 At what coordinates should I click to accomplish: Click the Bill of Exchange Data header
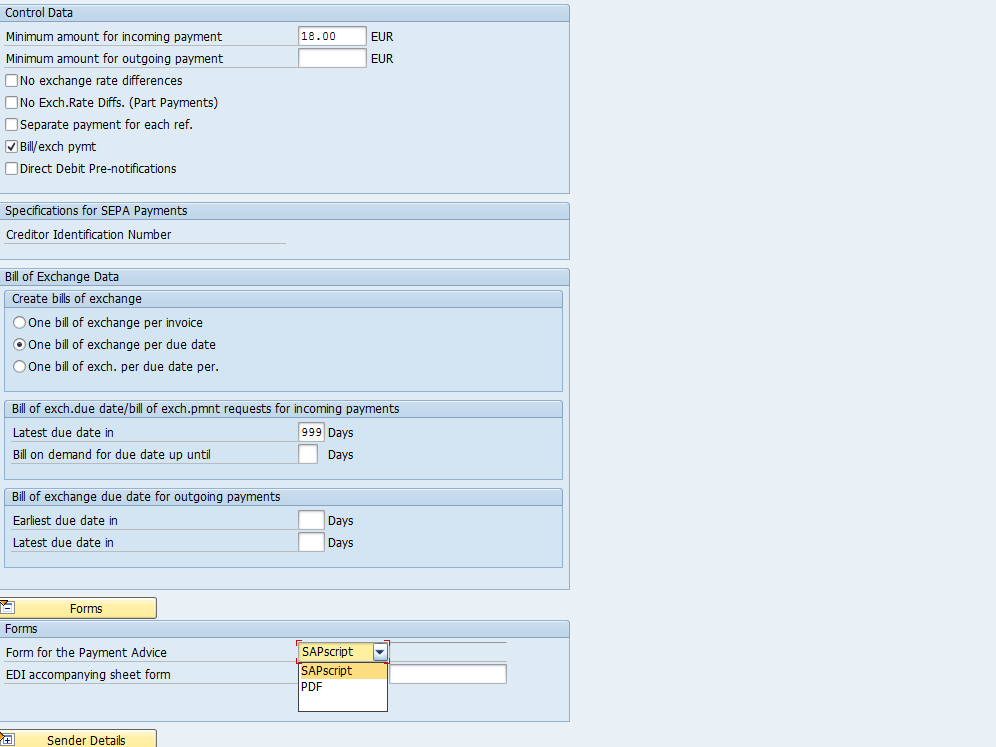(x=285, y=277)
